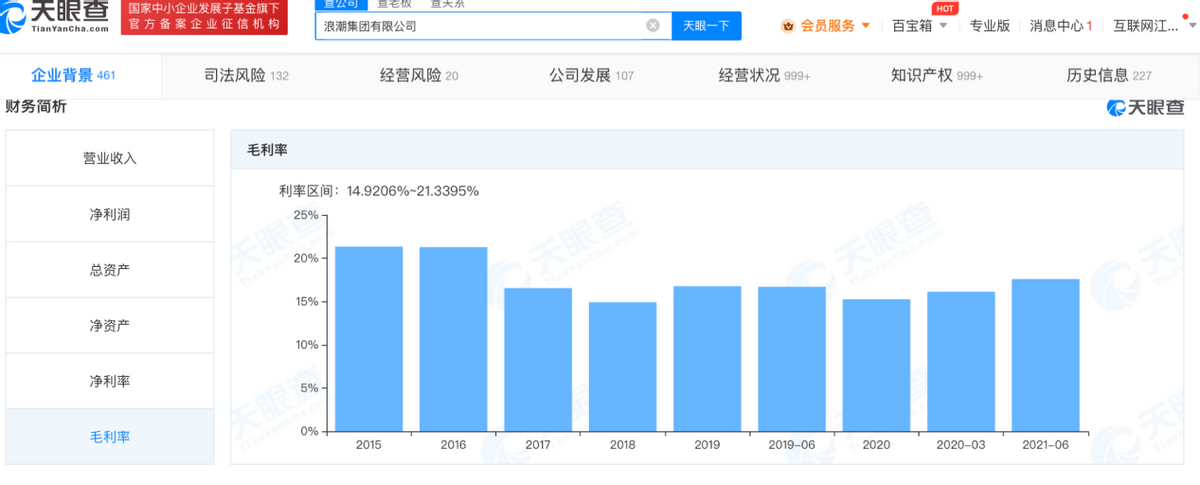Click the HOT badge above 百宝箱

click(945, 8)
